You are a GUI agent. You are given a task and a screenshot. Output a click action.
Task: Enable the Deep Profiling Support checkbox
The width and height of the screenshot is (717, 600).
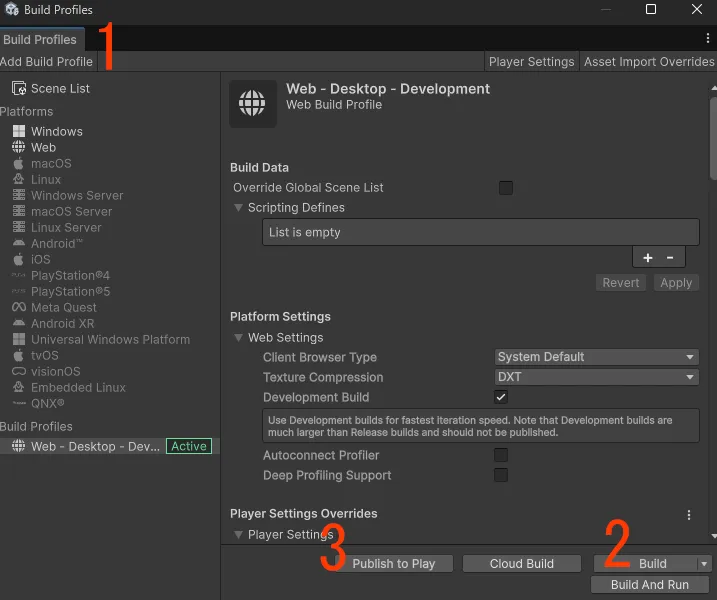501,475
